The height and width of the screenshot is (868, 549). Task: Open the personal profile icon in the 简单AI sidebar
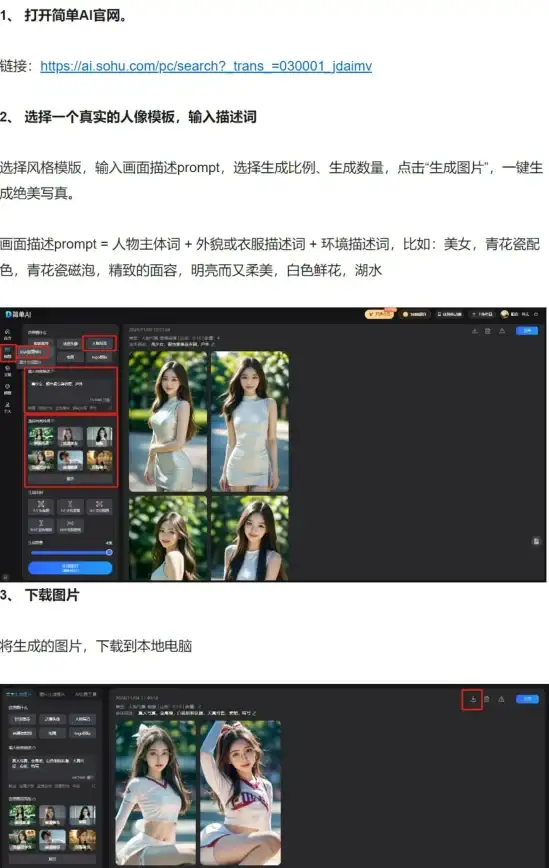[x=8, y=408]
